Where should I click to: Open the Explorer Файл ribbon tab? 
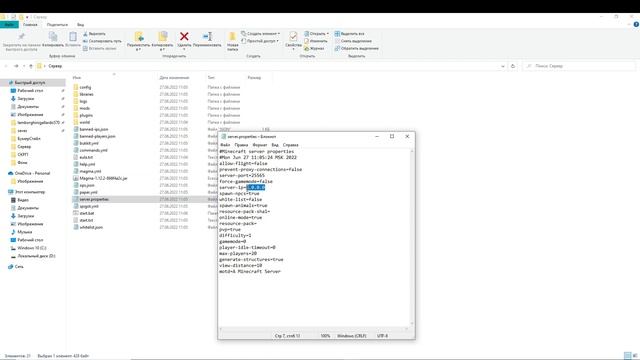point(9,25)
